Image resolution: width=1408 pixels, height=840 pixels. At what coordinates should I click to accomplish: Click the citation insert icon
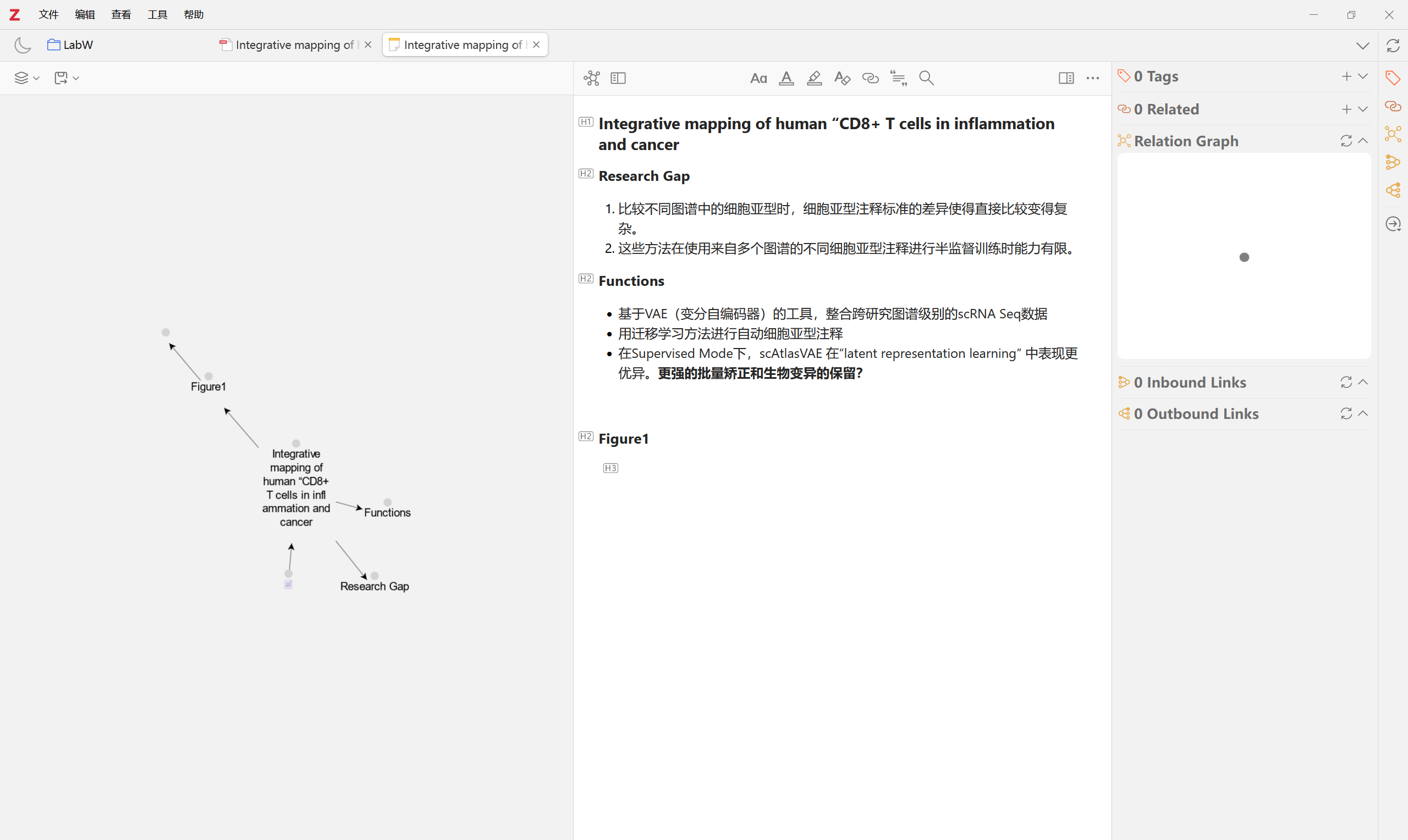click(x=899, y=78)
